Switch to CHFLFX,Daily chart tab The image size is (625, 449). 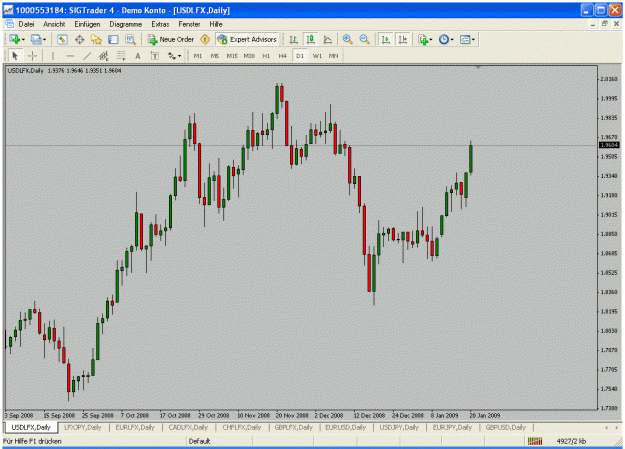[x=242, y=427]
